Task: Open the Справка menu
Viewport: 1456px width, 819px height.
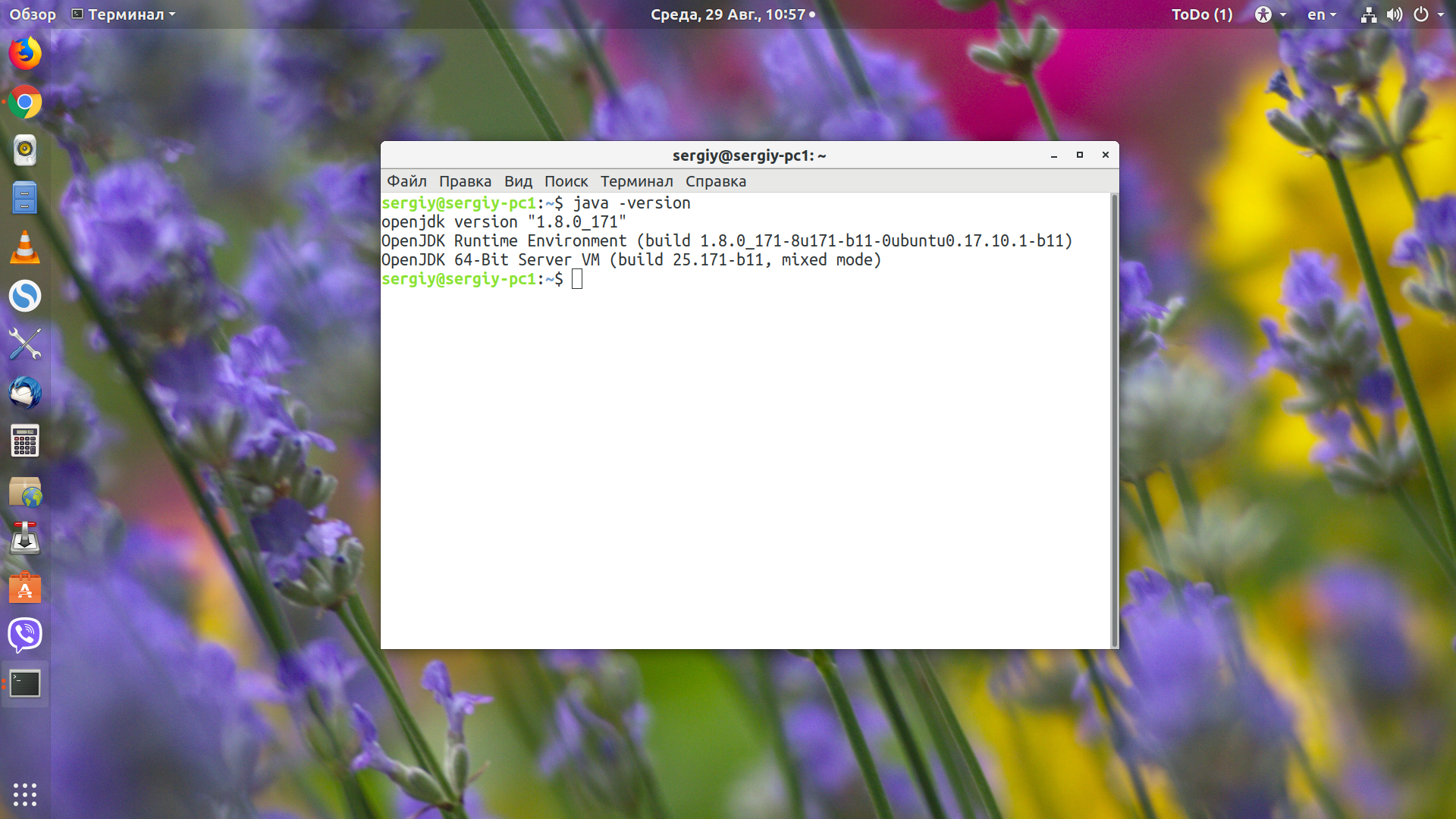Action: [x=716, y=181]
